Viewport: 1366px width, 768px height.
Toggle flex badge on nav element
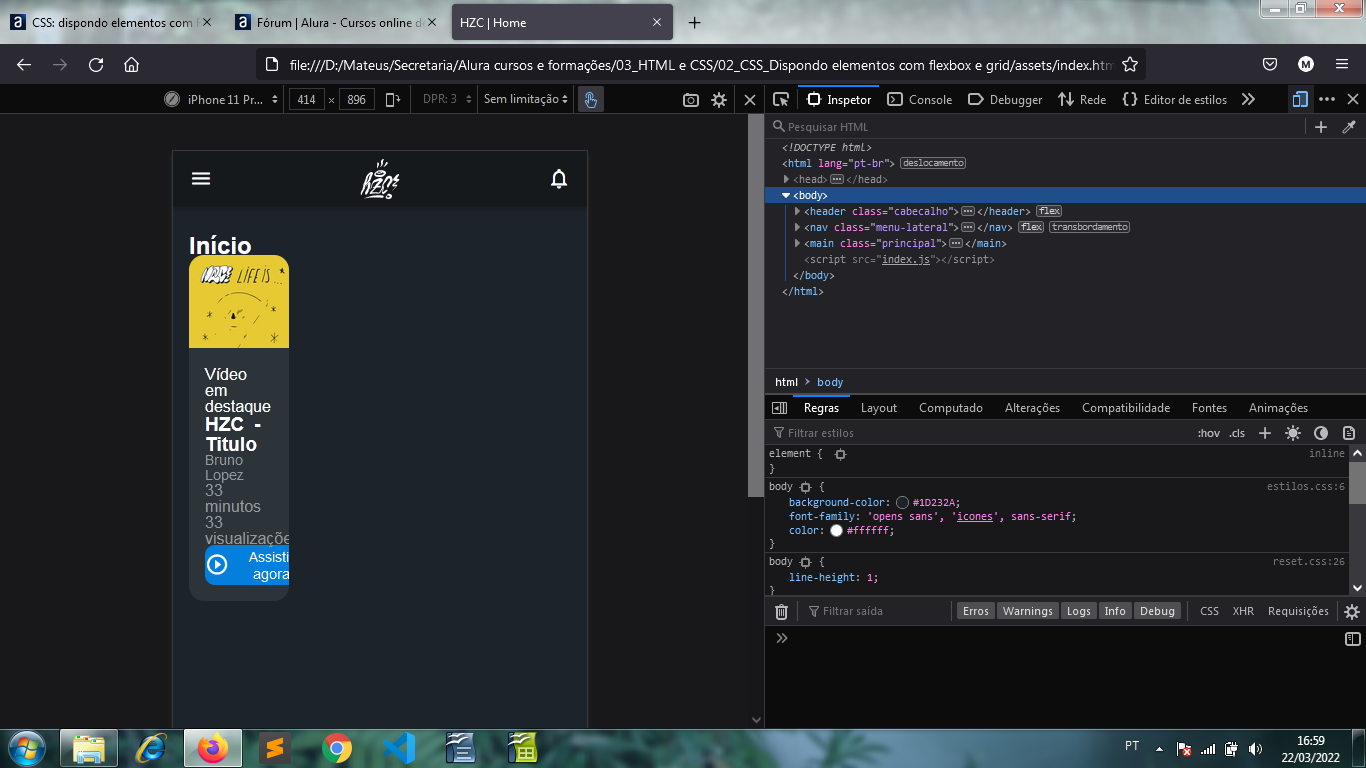1031,227
